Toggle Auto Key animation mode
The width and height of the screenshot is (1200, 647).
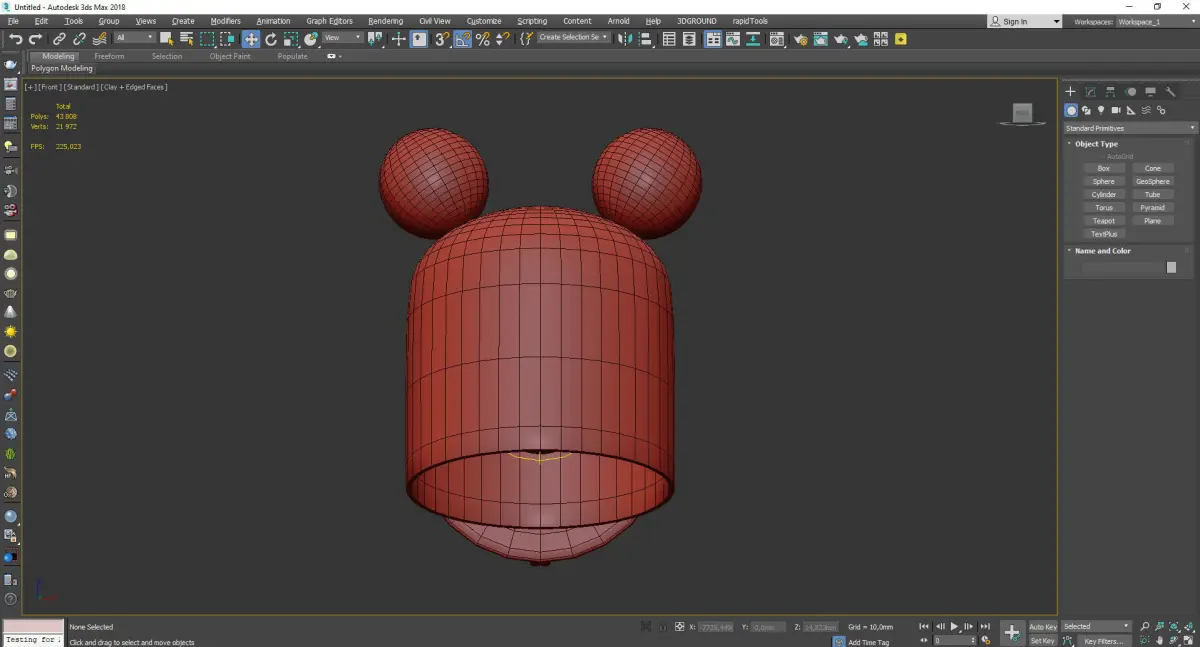pyautogui.click(x=1042, y=627)
